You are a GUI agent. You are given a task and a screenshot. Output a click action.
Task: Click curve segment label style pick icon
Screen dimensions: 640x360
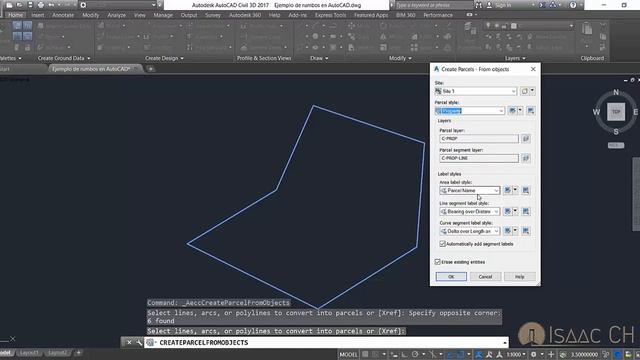[526, 231]
